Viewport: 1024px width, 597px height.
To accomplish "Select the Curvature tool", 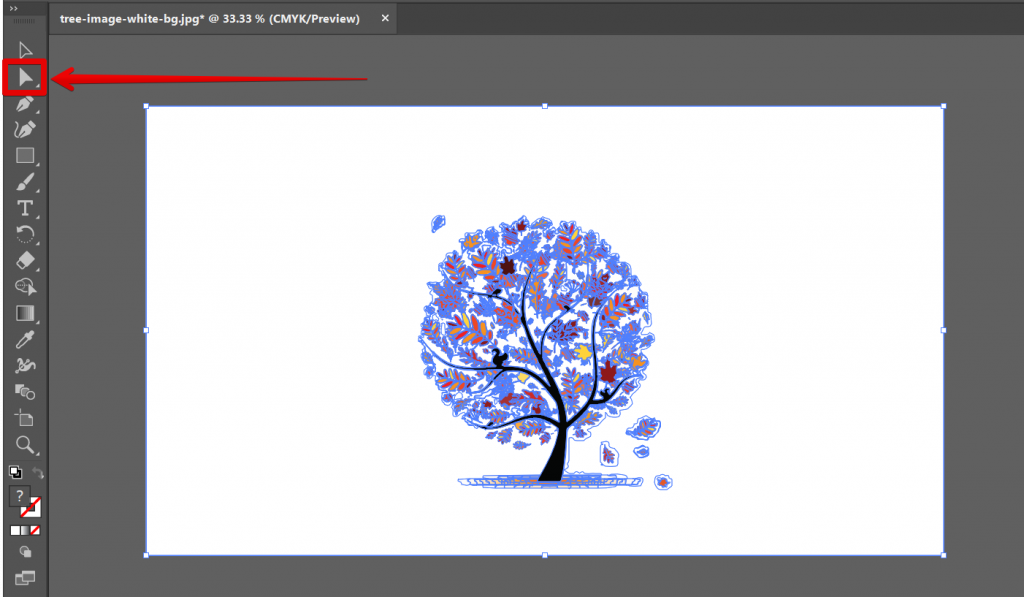I will tap(25, 128).
